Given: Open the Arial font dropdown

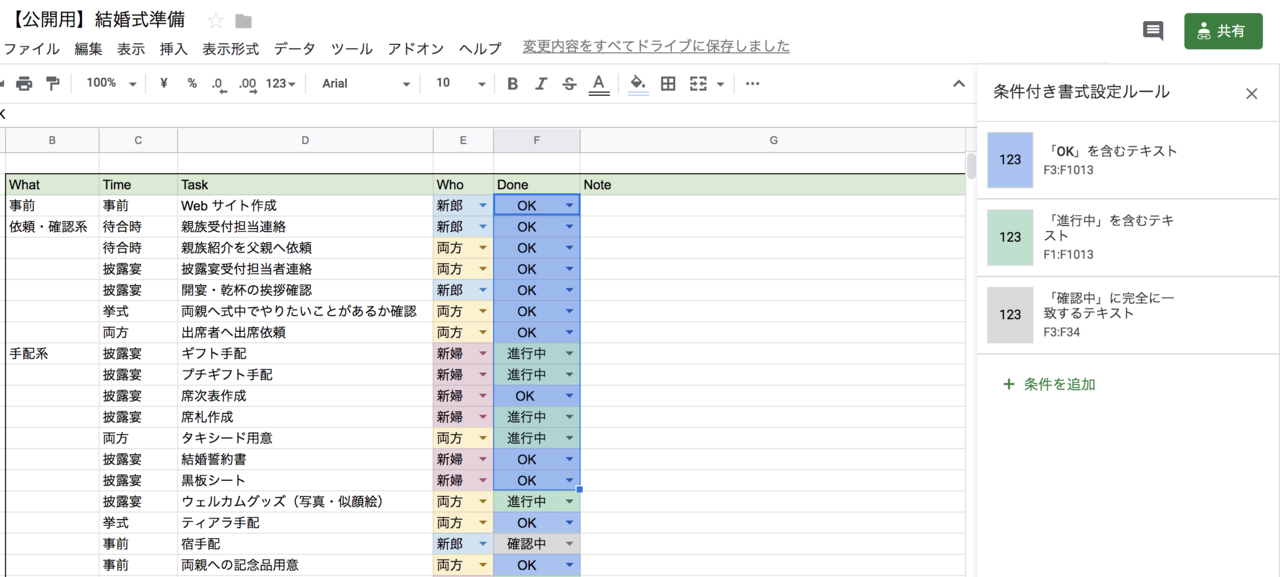Looking at the screenshot, I should (365, 83).
